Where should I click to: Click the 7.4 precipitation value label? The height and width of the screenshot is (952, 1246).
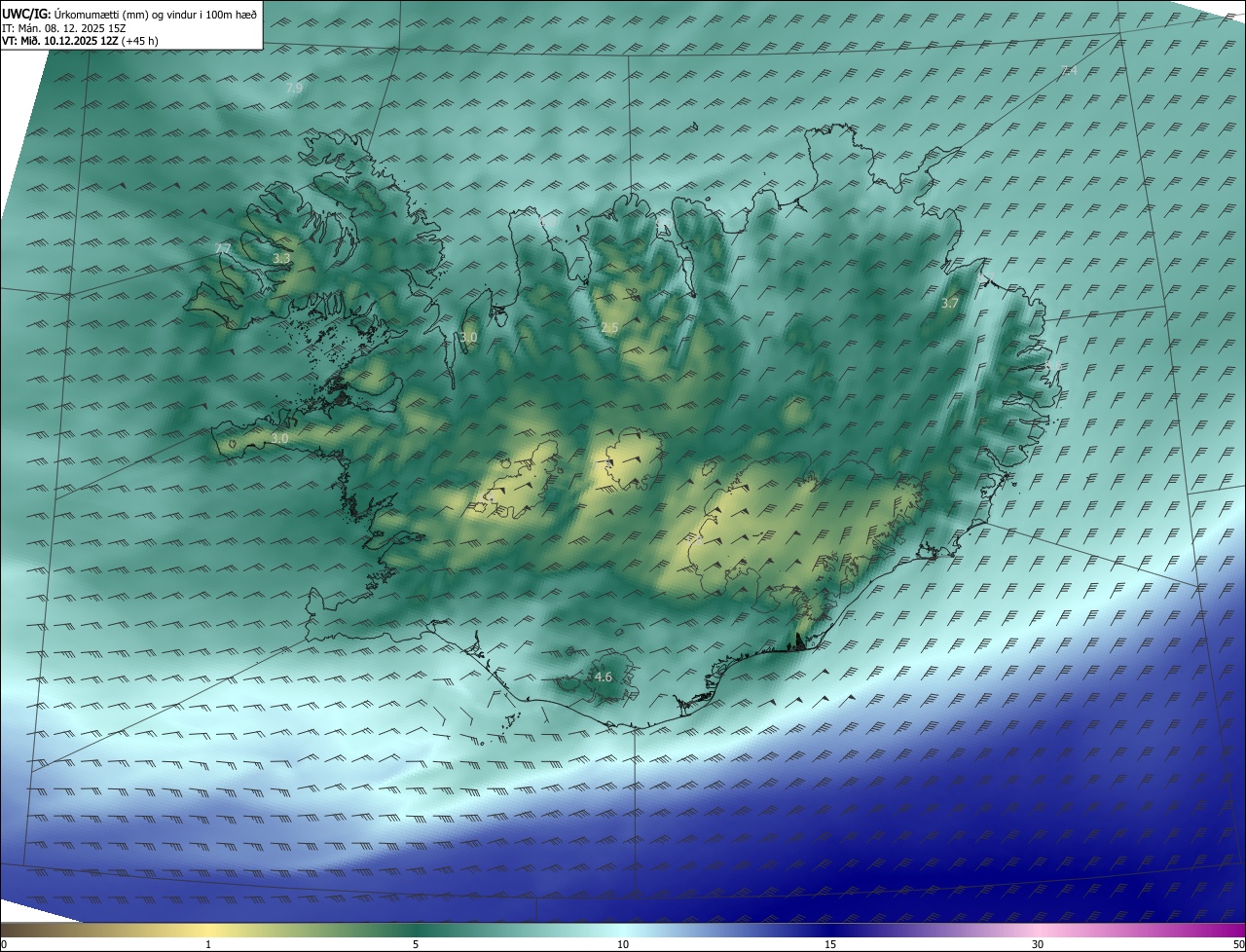[x=1069, y=70]
